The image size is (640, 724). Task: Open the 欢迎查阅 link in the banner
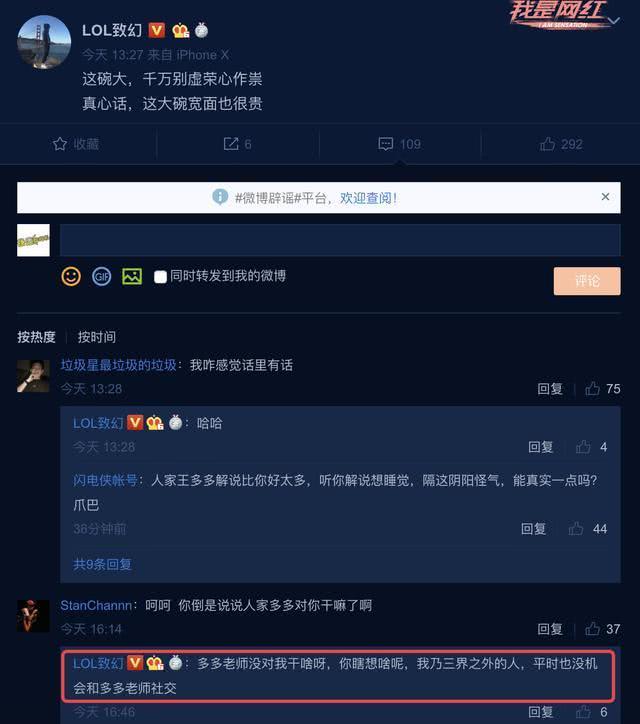[368, 198]
